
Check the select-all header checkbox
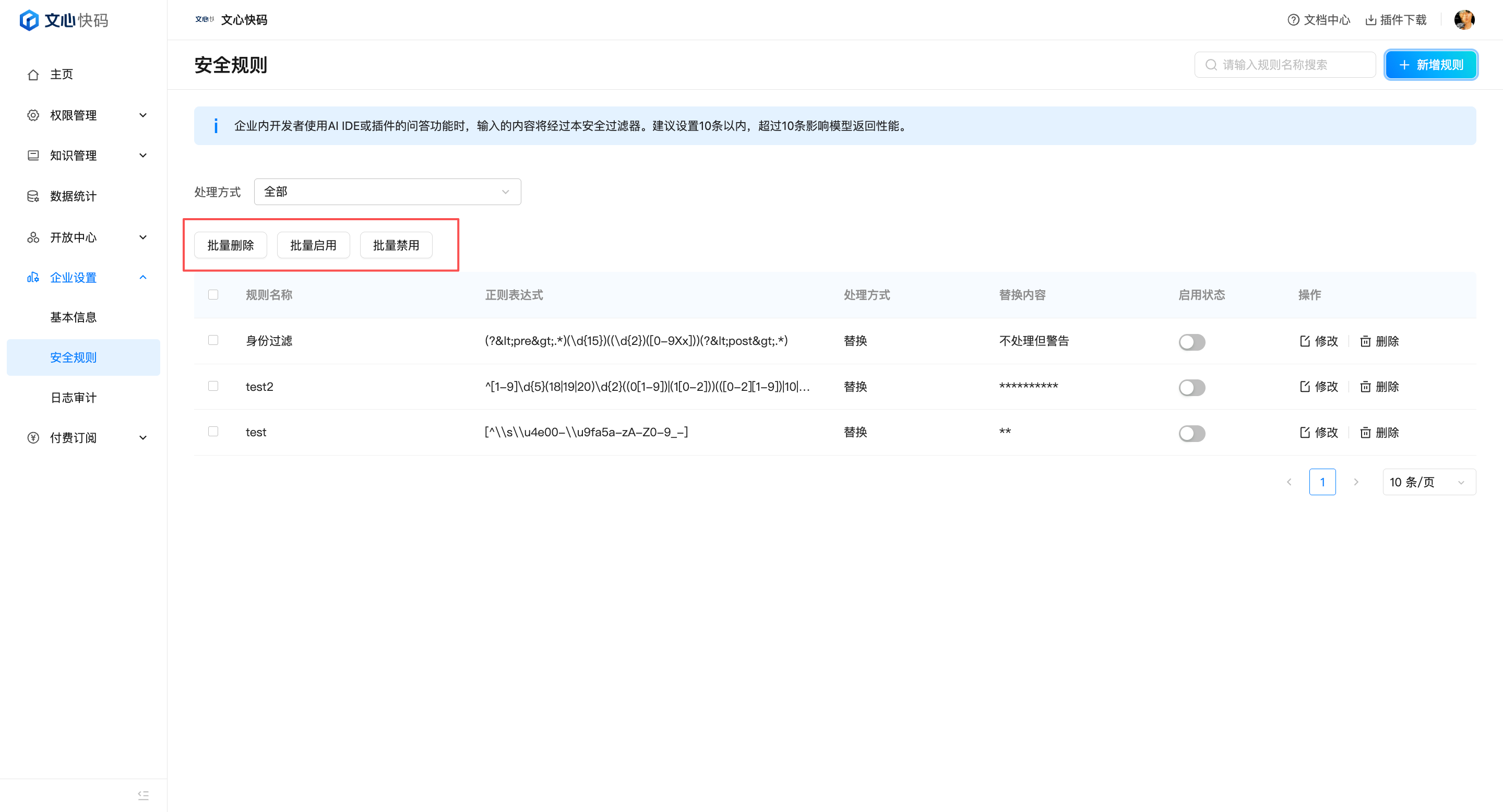[213, 294]
